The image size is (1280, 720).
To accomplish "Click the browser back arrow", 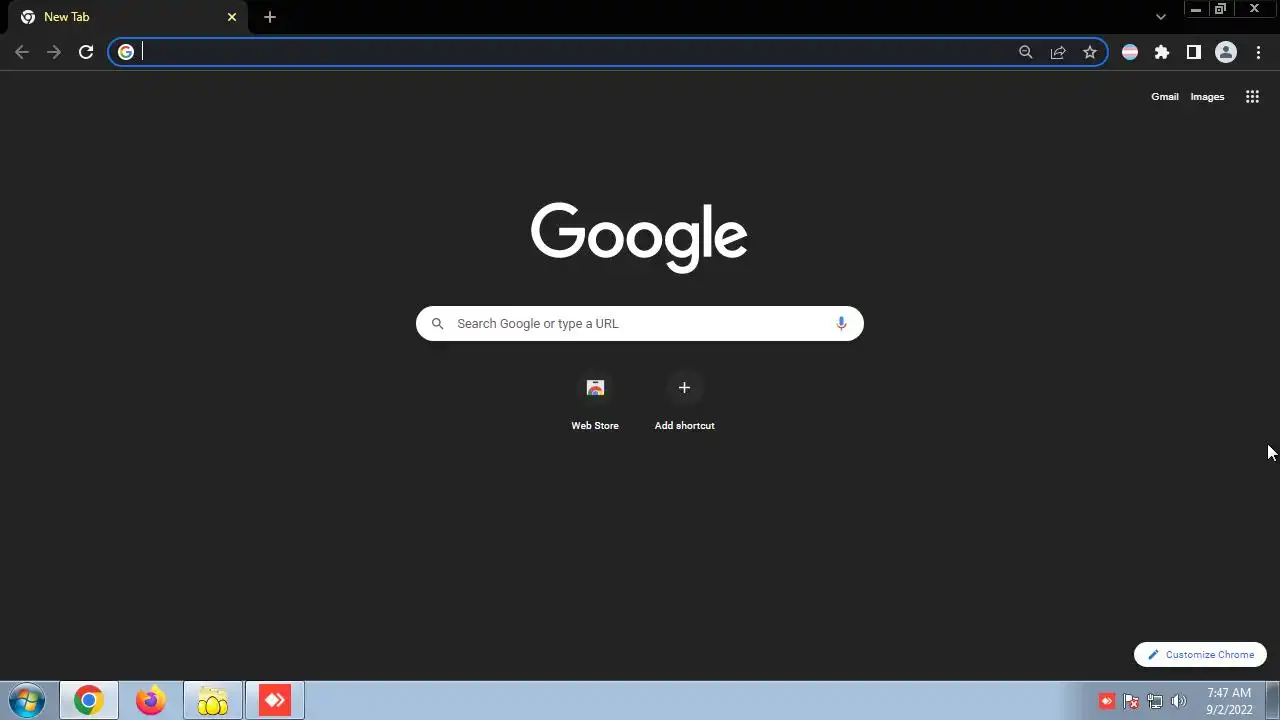I will coord(22,52).
